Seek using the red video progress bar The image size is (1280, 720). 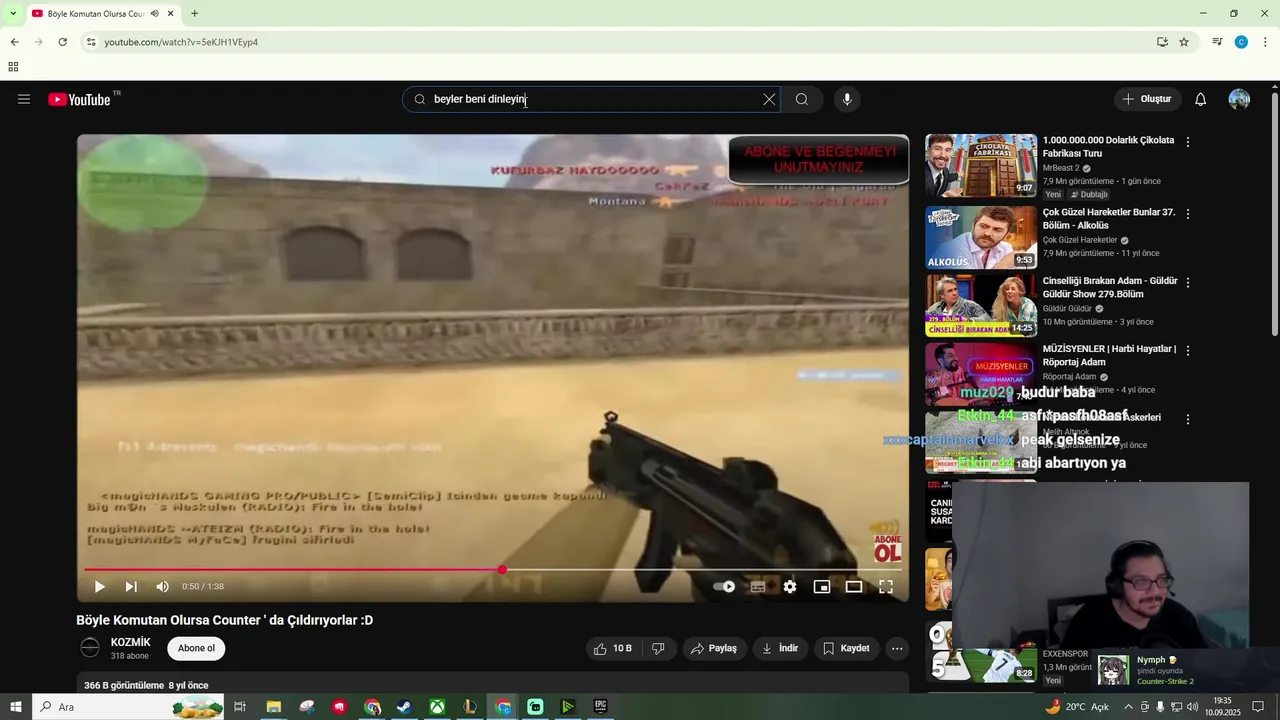[x=493, y=570]
